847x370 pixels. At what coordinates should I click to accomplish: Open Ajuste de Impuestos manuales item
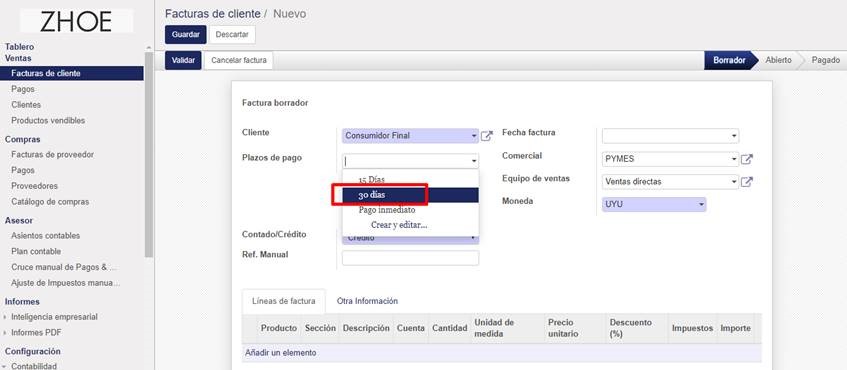point(65,282)
